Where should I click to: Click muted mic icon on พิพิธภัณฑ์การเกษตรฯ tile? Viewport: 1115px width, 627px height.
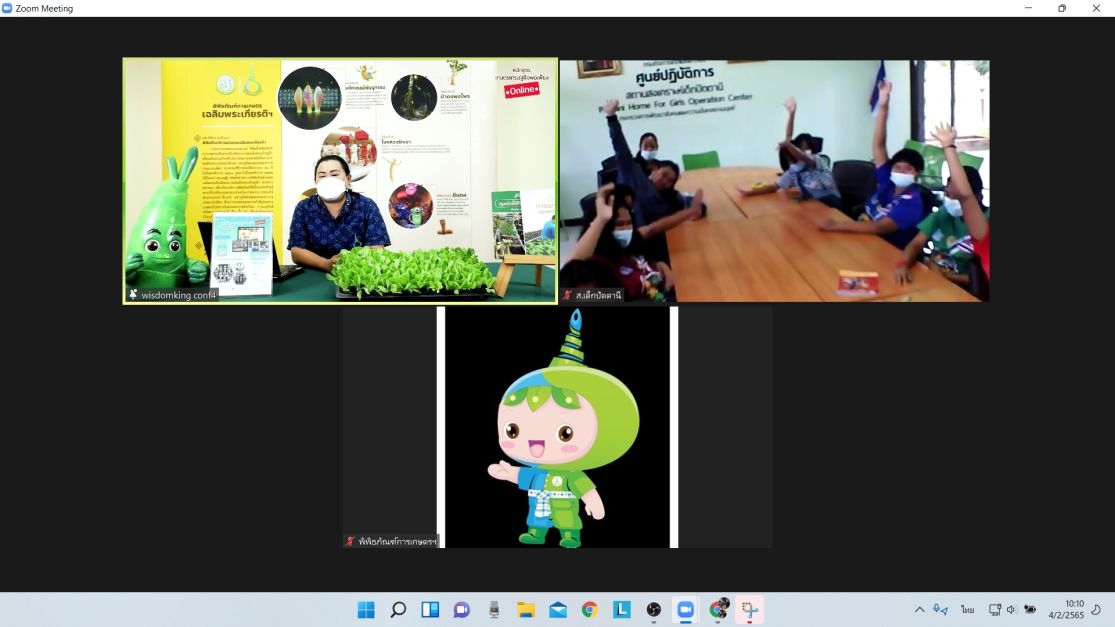pos(350,541)
